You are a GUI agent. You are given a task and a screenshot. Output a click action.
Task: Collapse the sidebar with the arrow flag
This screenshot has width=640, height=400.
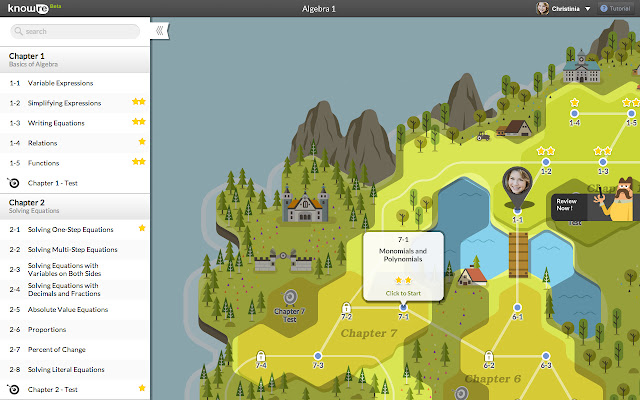160,30
